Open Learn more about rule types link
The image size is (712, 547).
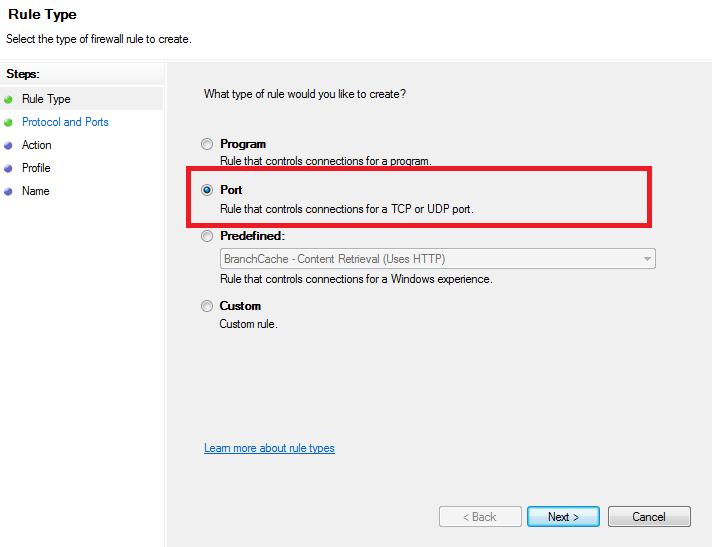click(269, 448)
